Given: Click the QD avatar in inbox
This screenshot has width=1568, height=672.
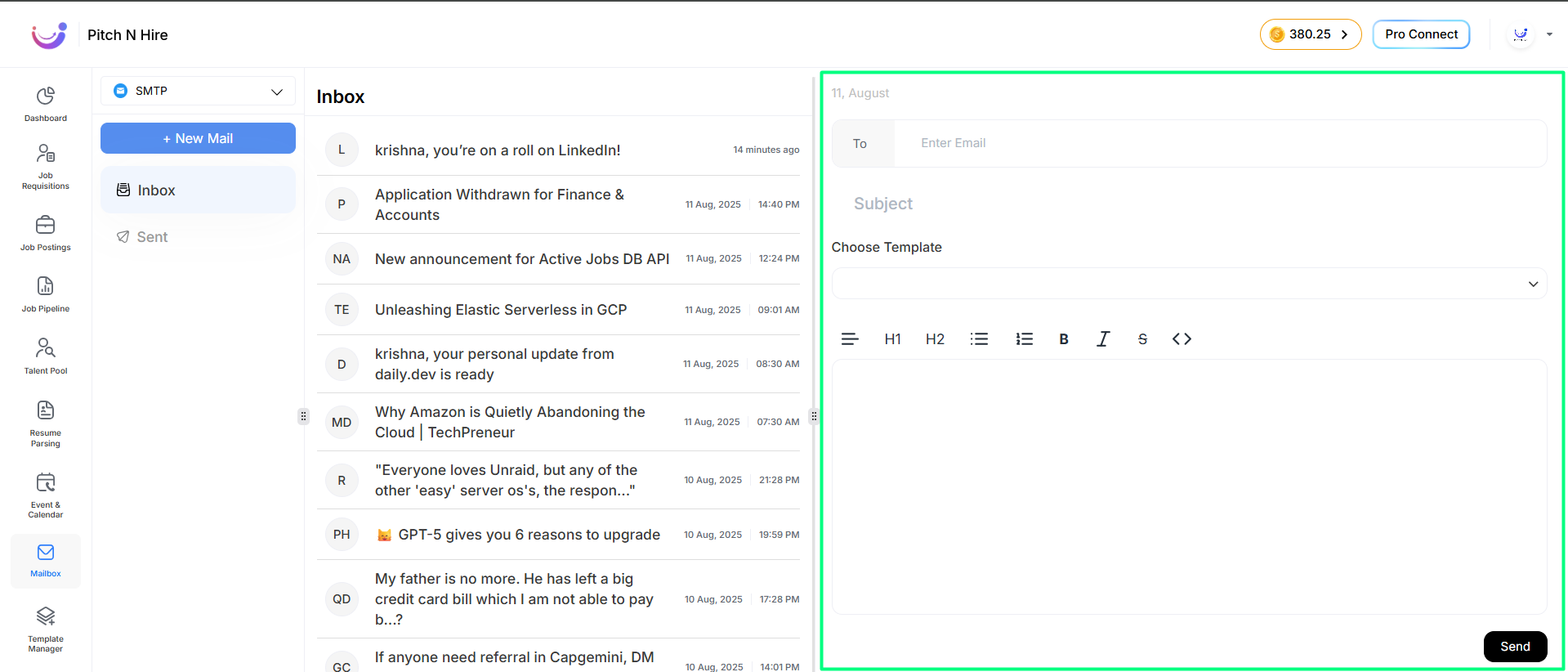Looking at the screenshot, I should [342, 598].
